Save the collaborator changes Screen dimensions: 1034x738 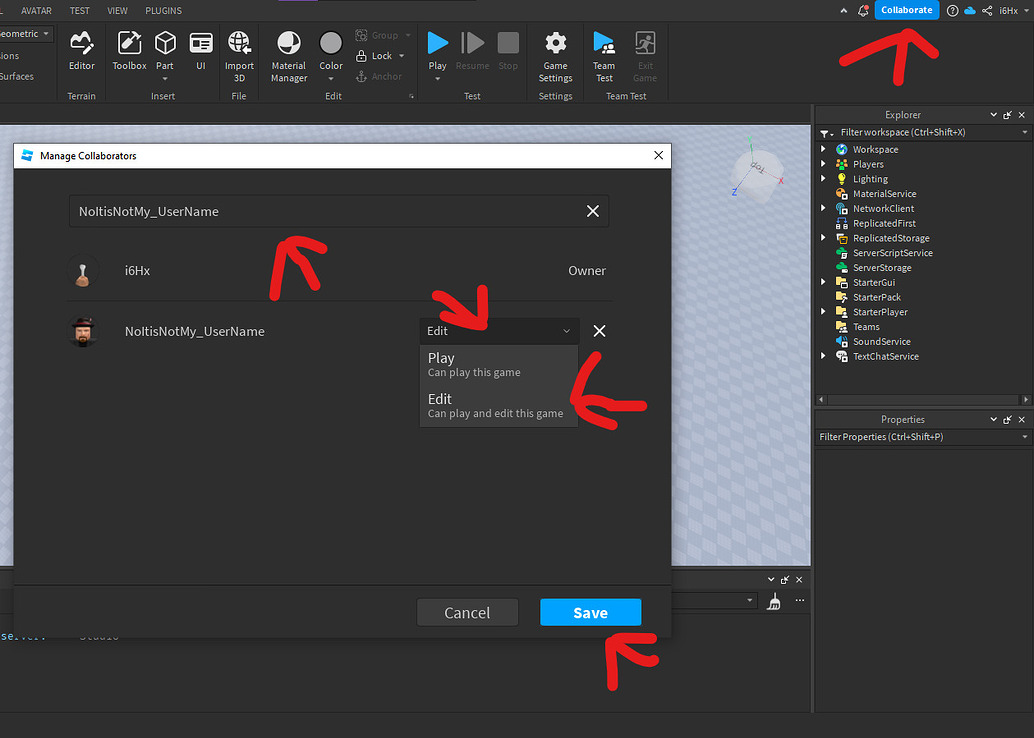tap(590, 611)
